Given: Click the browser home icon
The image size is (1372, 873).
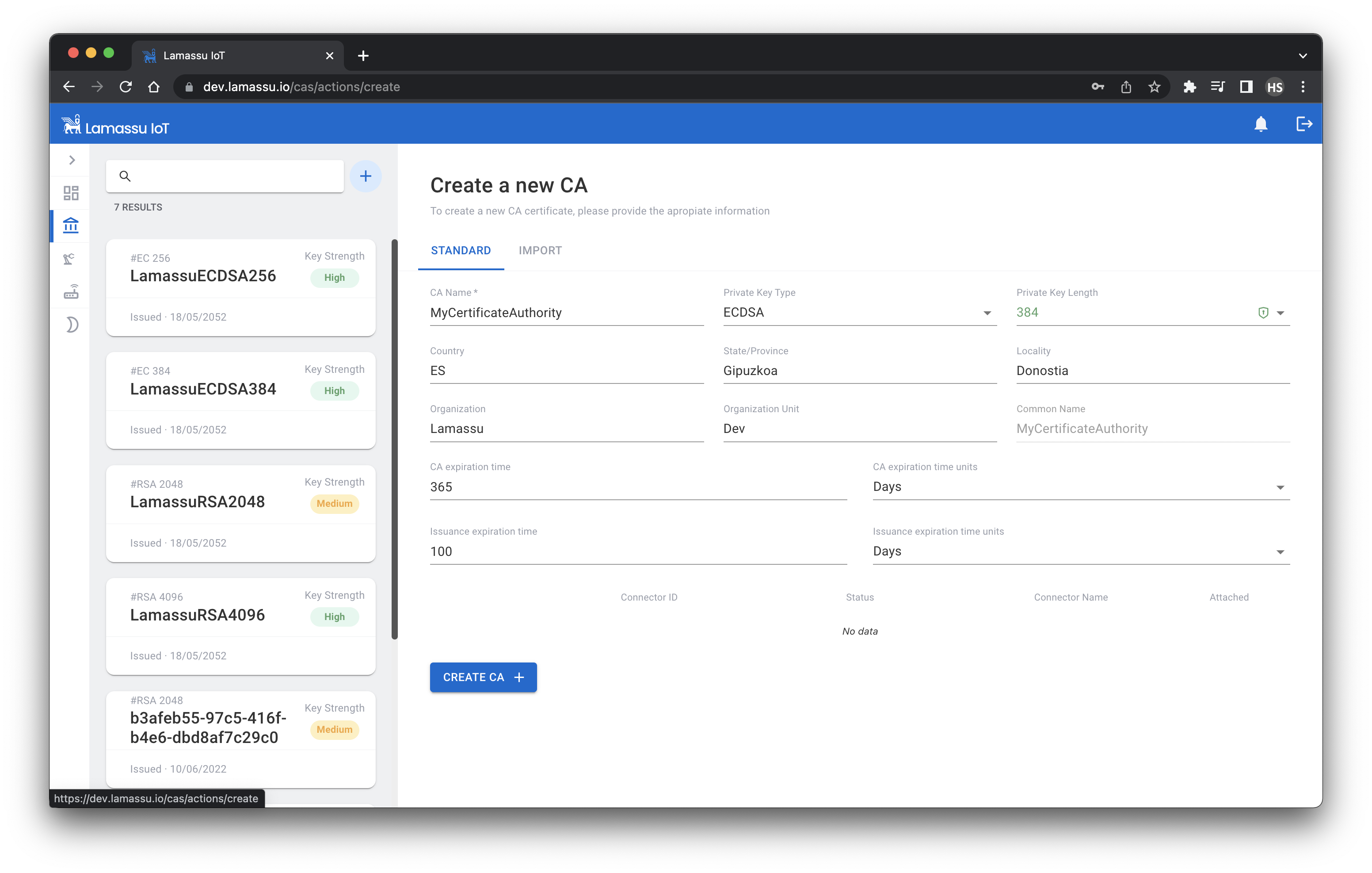Looking at the screenshot, I should tap(154, 87).
